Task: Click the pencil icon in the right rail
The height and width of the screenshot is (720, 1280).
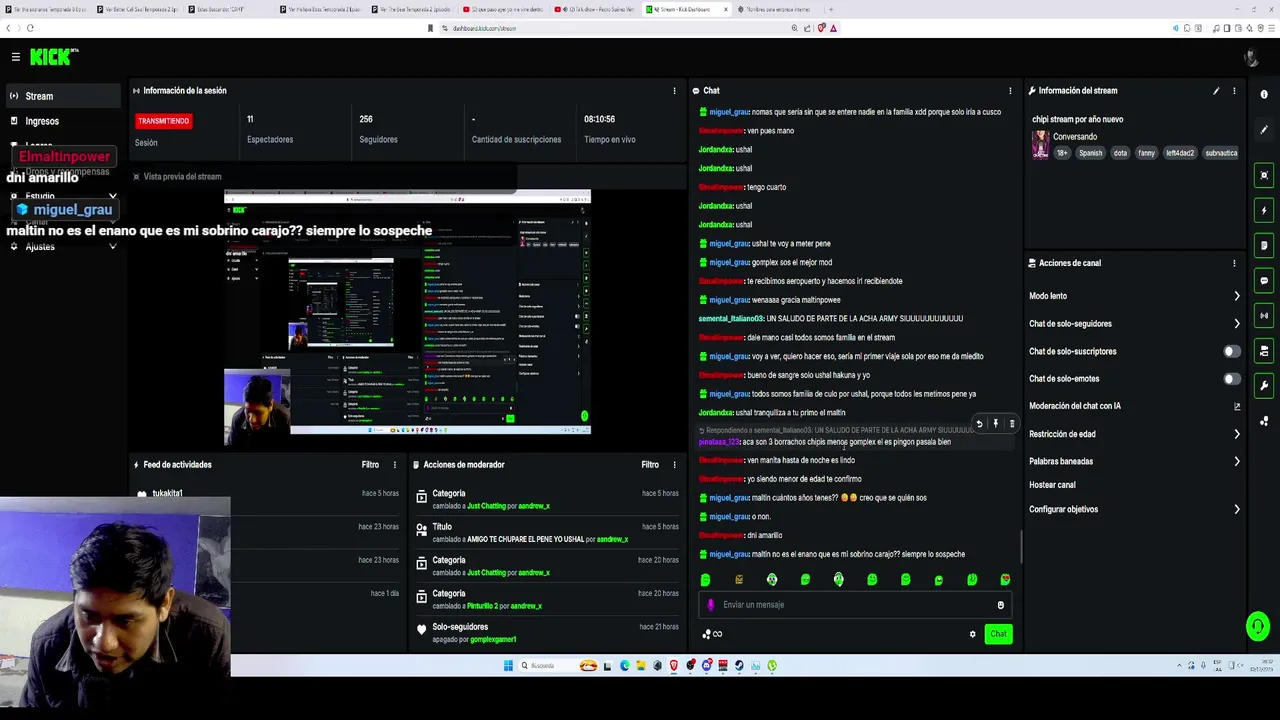Action: point(1264,130)
